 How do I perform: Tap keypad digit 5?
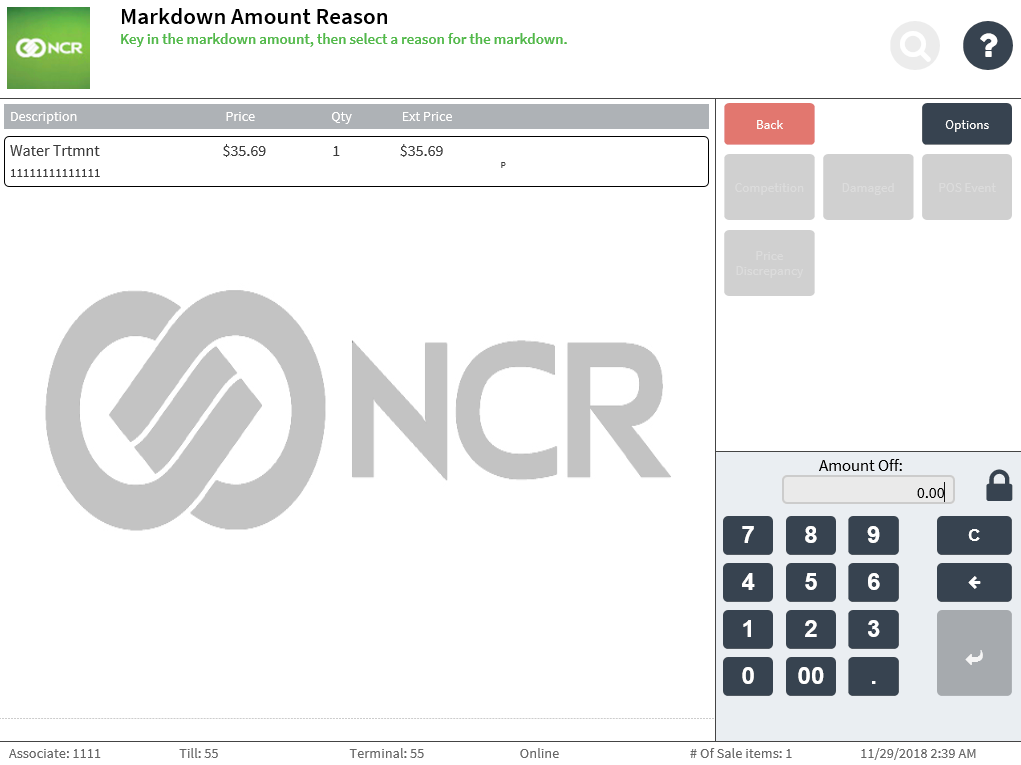click(811, 582)
